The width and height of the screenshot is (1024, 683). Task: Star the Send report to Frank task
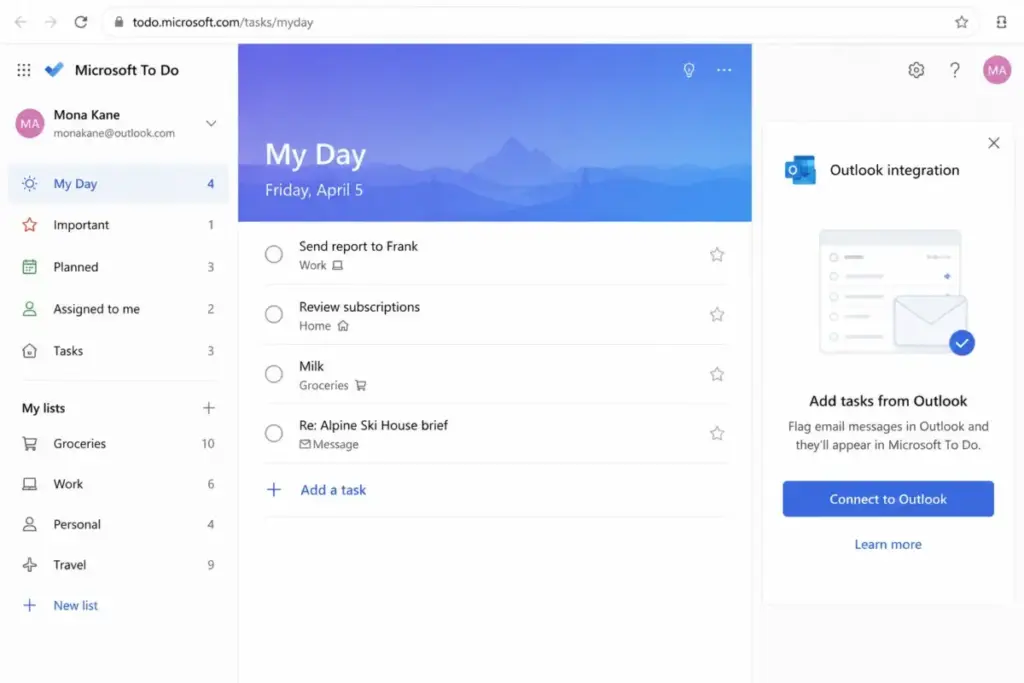click(x=716, y=255)
